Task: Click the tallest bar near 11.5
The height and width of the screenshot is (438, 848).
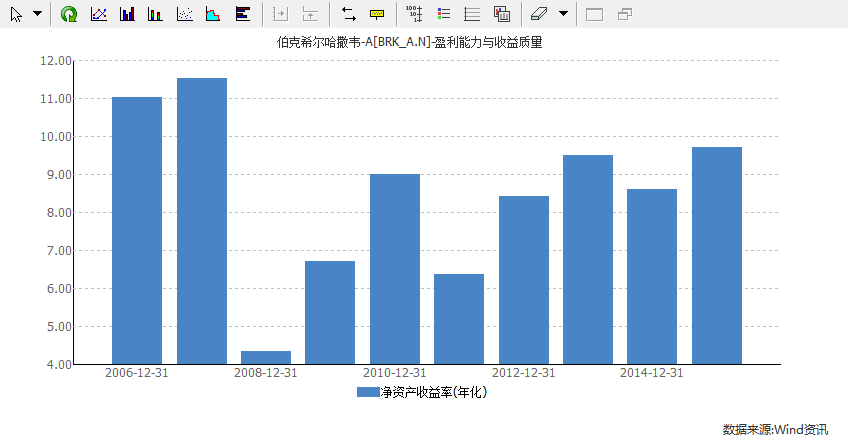Action: (x=202, y=221)
